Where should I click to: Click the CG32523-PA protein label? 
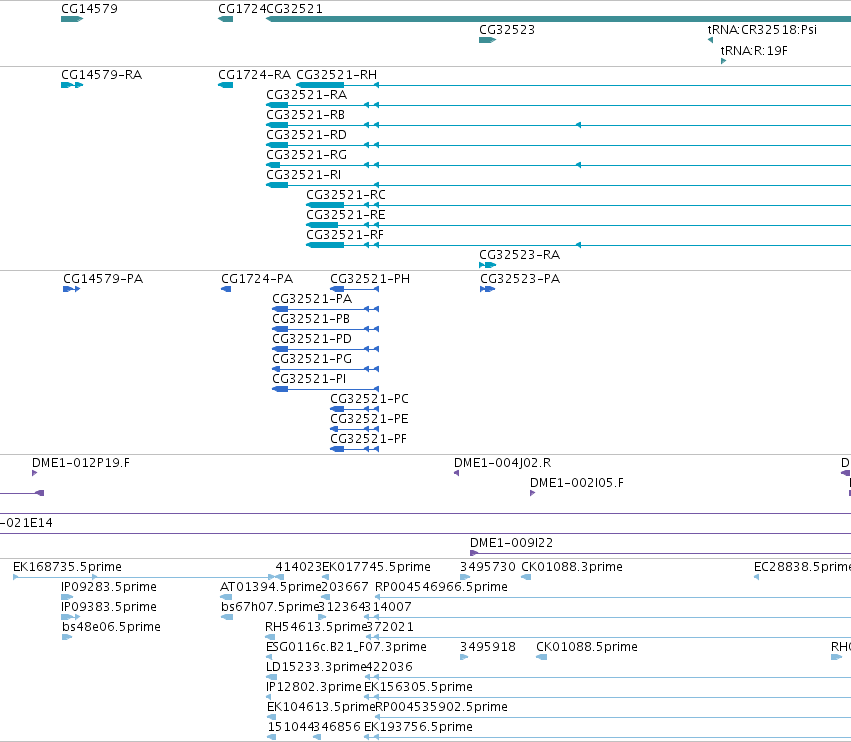pyautogui.click(x=520, y=278)
